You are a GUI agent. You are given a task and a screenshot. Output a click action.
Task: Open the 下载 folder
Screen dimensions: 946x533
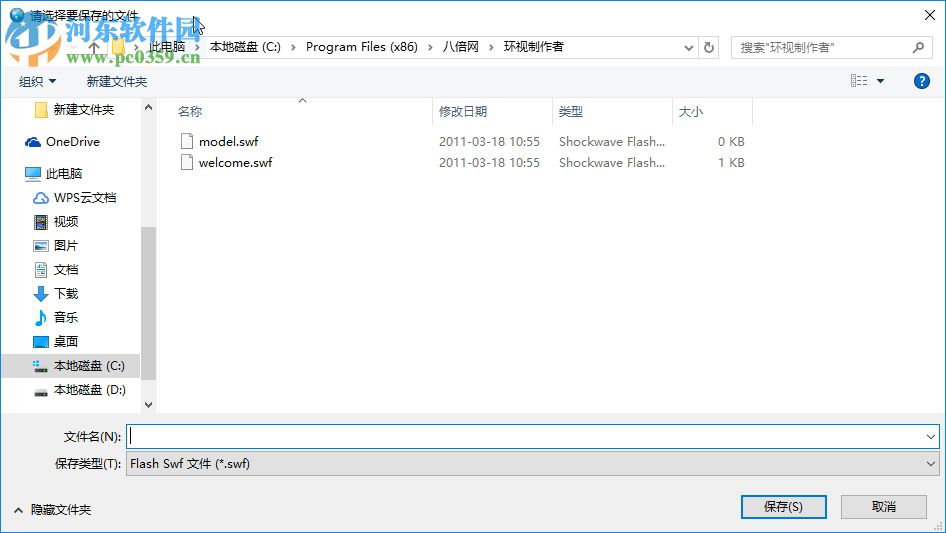pyautogui.click(x=56, y=293)
